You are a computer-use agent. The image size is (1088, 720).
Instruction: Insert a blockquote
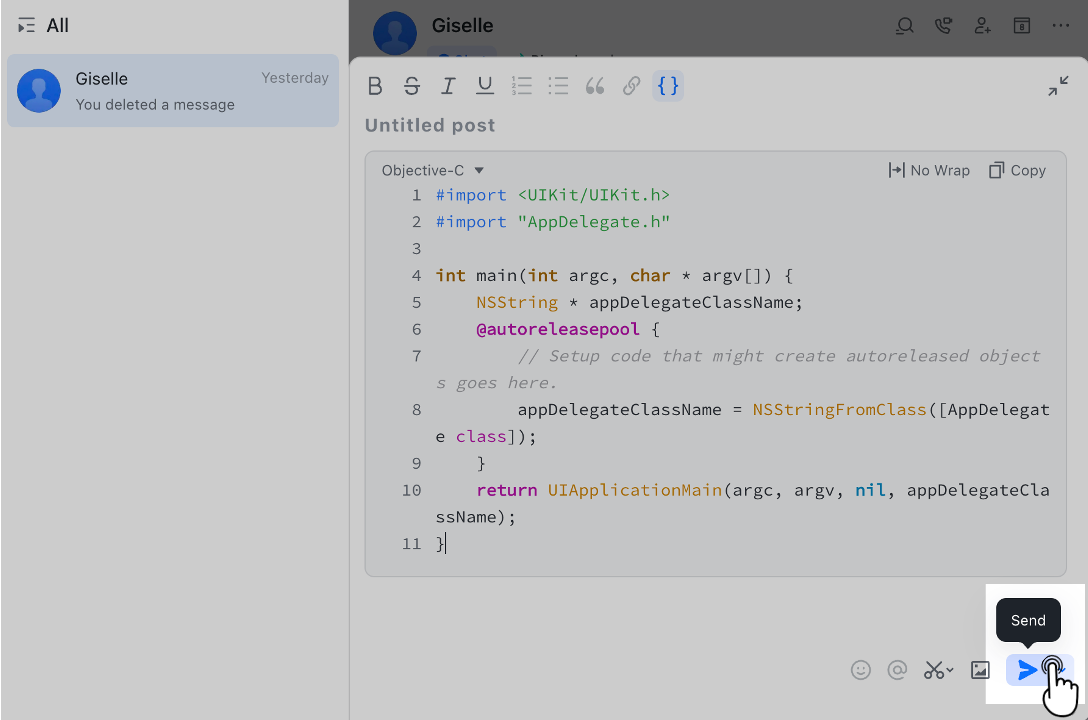(595, 86)
